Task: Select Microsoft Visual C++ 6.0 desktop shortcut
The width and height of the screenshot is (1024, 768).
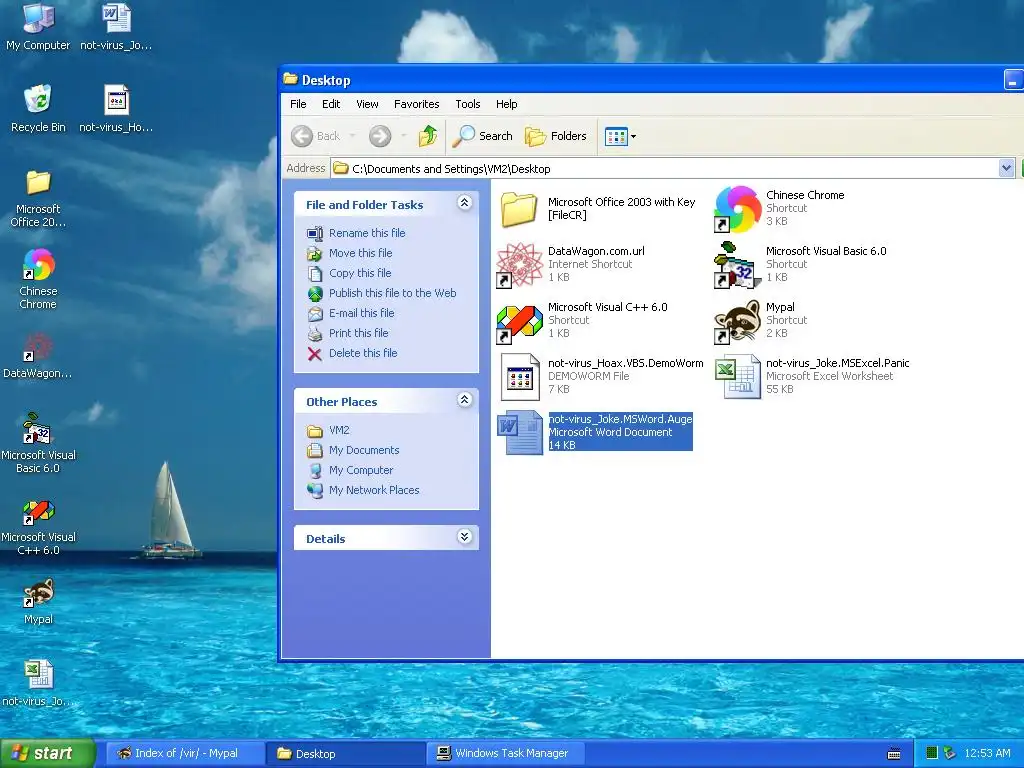Action: [x=38, y=526]
